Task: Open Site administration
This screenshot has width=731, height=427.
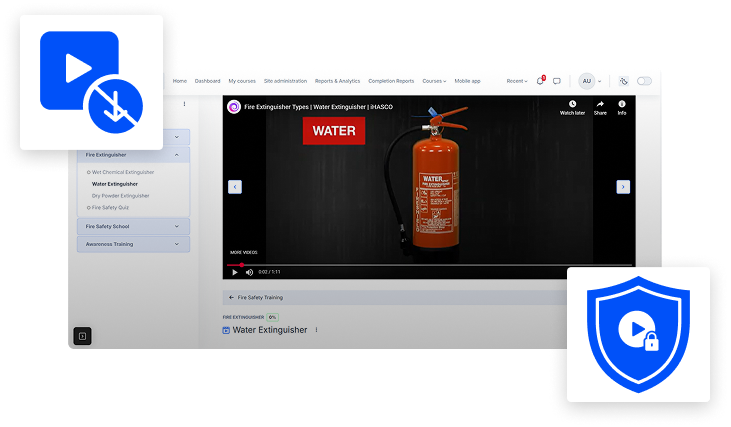Action: 285,81
